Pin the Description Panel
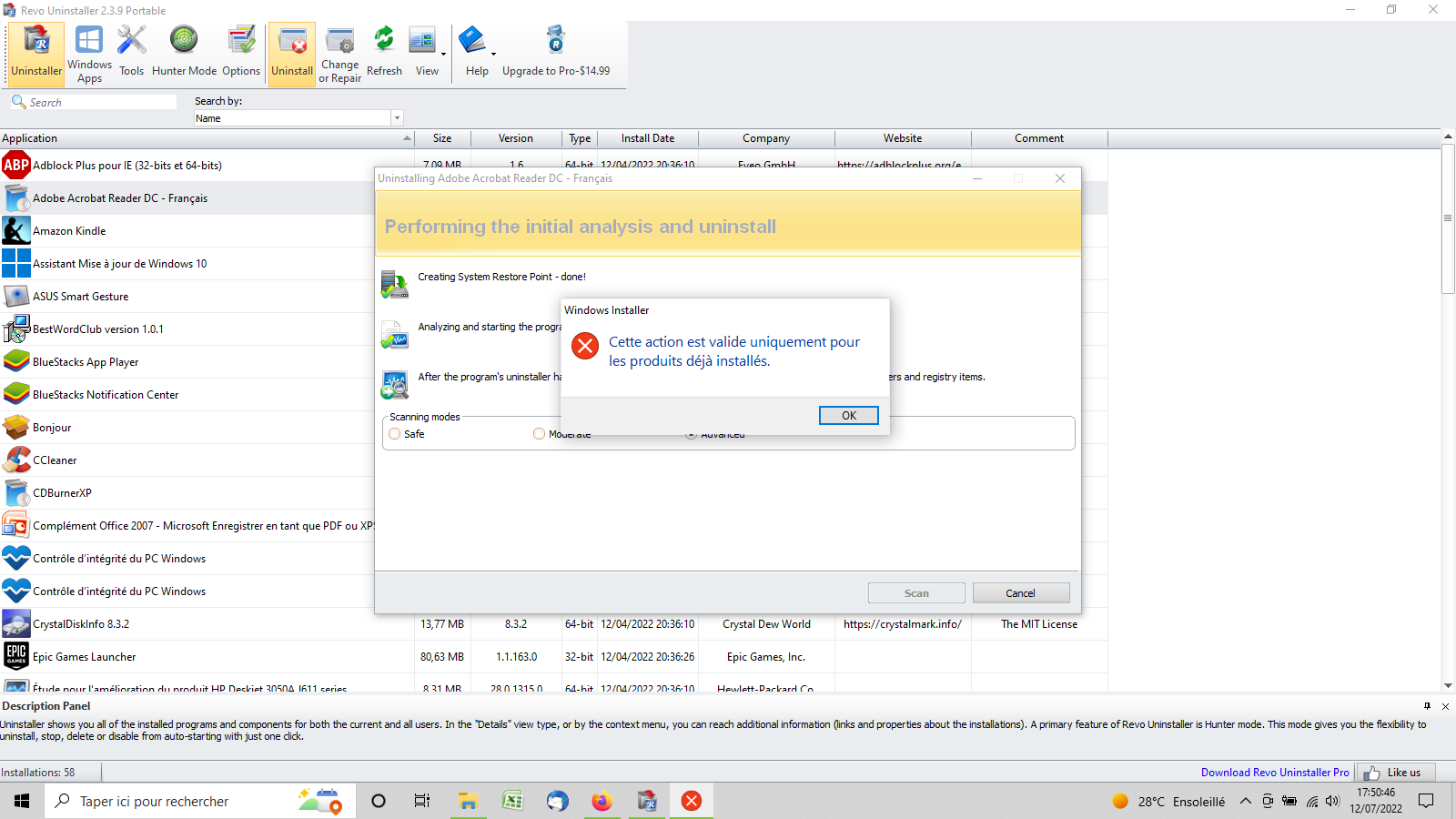 tap(1427, 706)
